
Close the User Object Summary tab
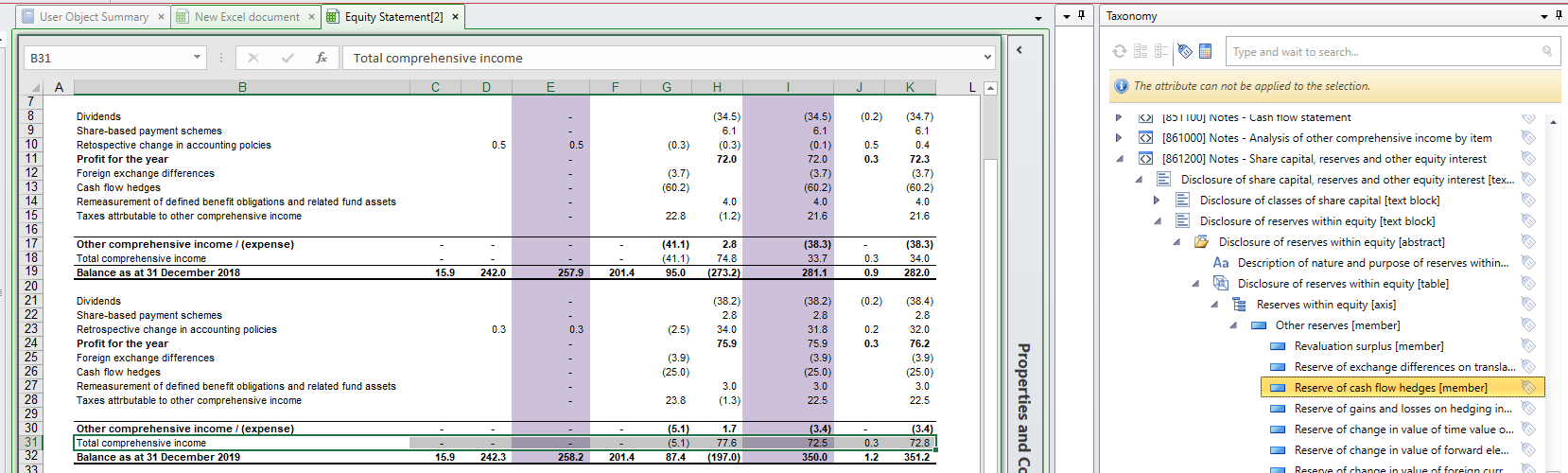161,16
